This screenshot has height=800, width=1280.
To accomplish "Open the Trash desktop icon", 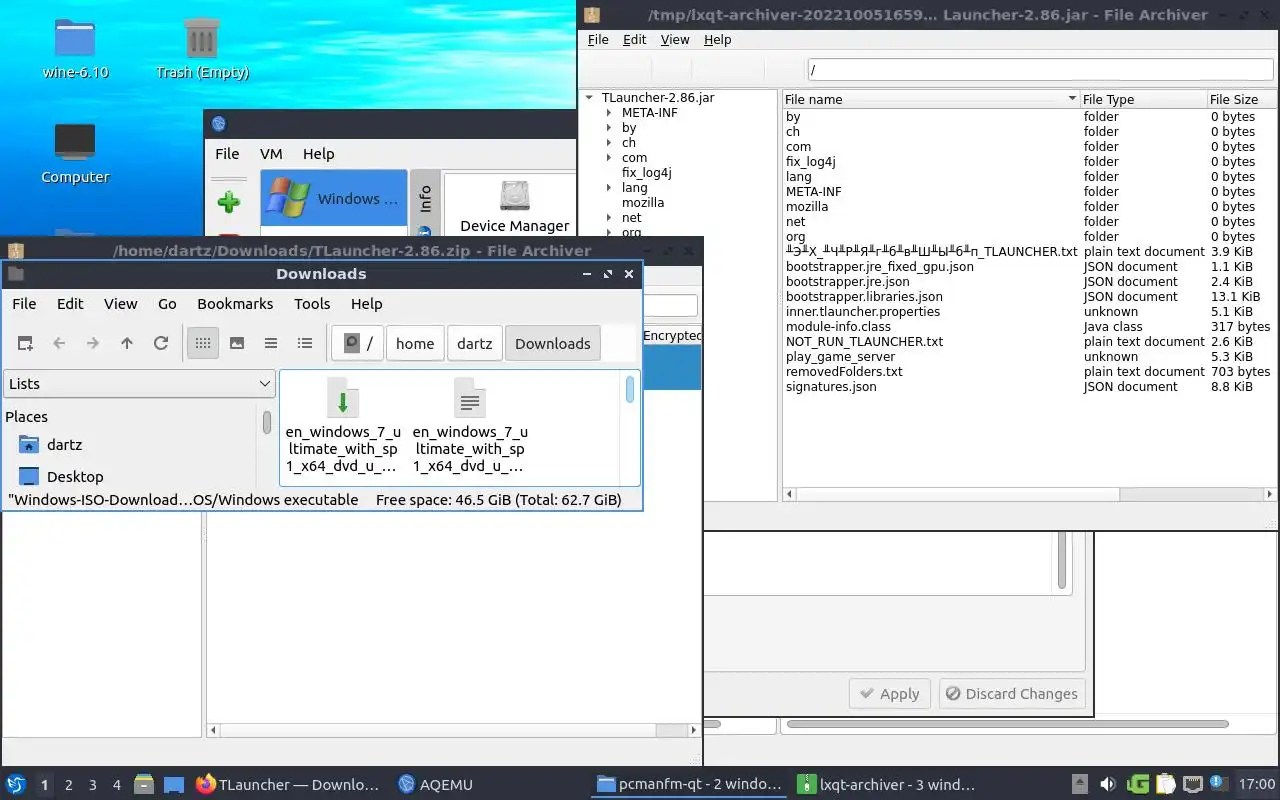I will [x=202, y=48].
